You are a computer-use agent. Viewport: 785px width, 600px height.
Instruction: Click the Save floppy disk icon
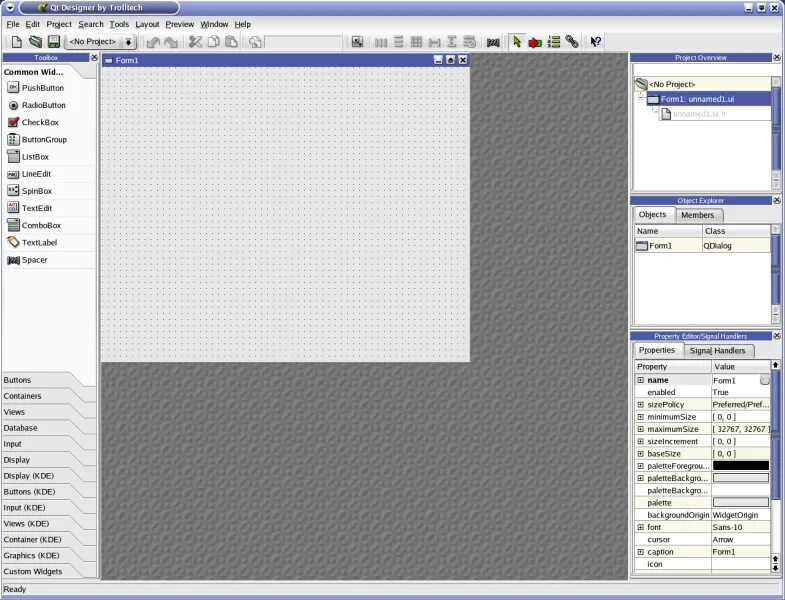54,42
